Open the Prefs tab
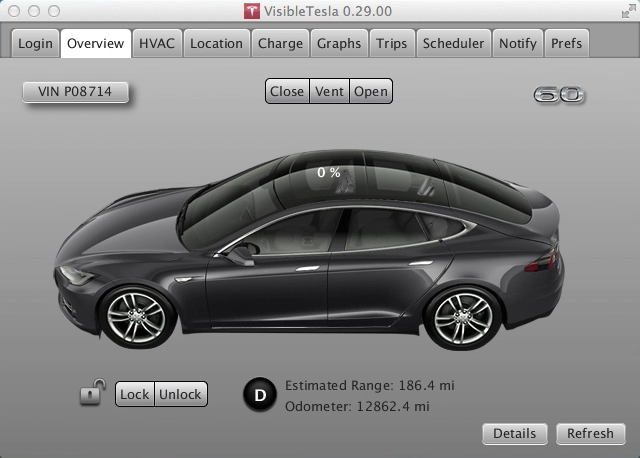The image size is (640, 458). point(567,43)
